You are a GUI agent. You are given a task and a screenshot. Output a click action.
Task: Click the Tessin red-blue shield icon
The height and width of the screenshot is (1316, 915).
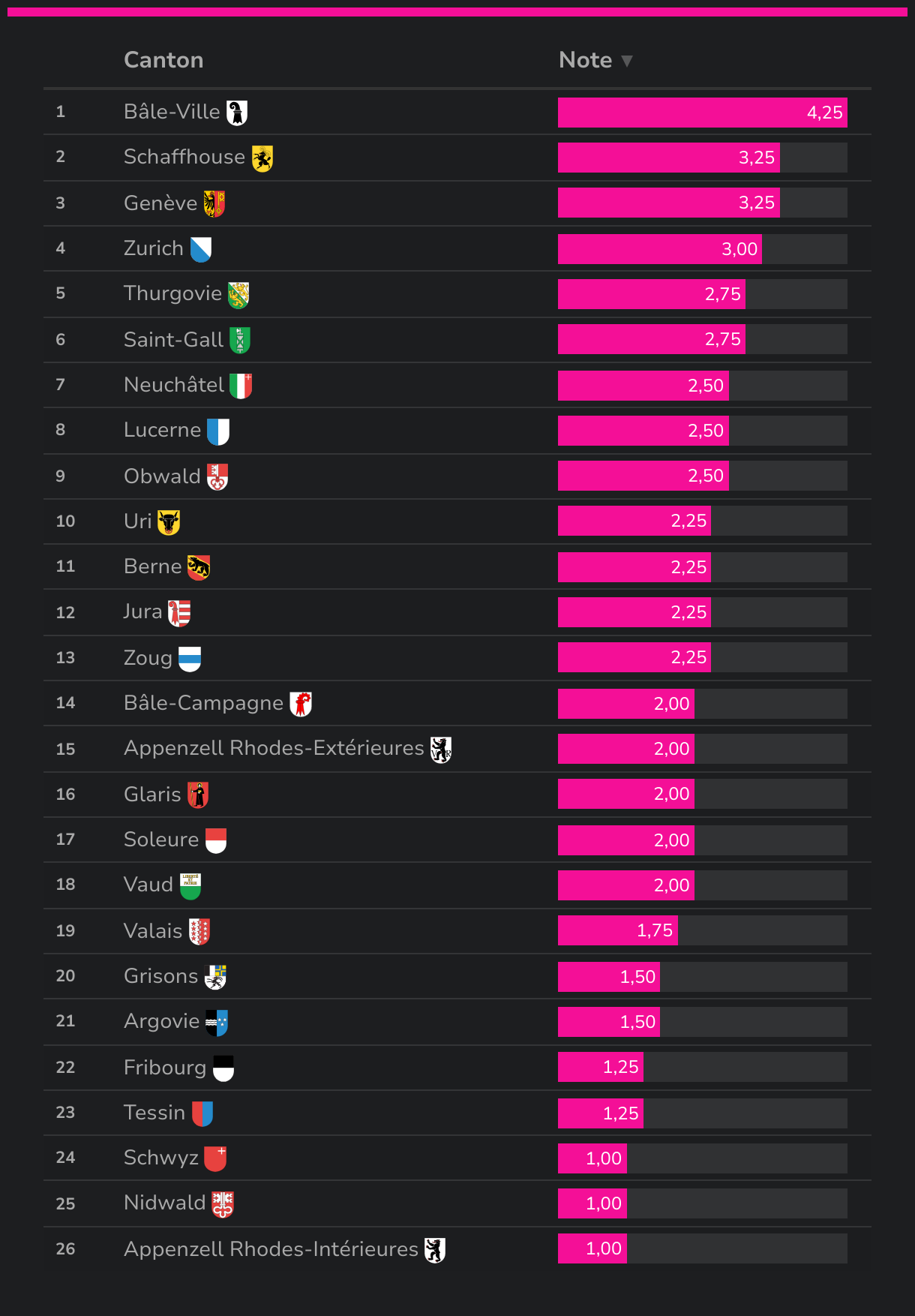point(202,1113)
